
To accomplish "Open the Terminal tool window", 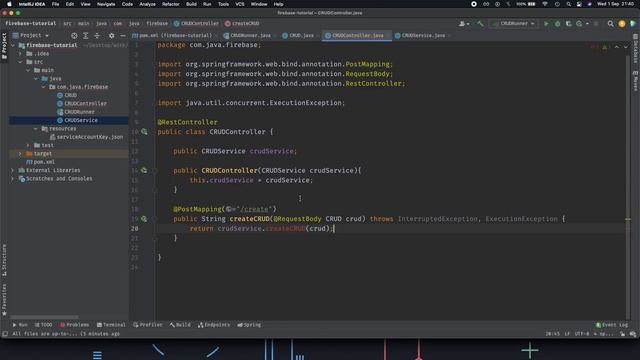I will pos(111,325).
